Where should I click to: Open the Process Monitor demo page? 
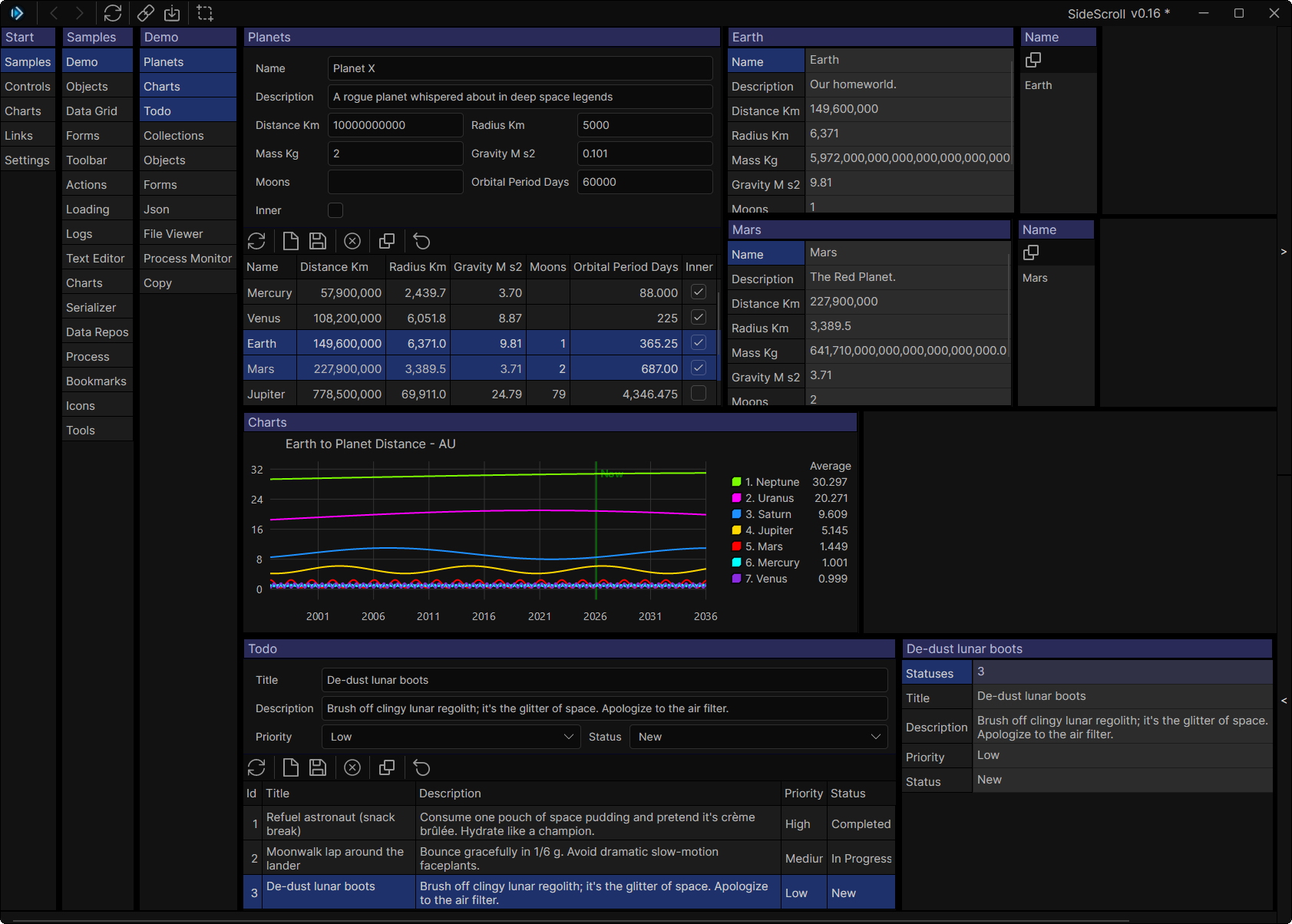[187, 258]
